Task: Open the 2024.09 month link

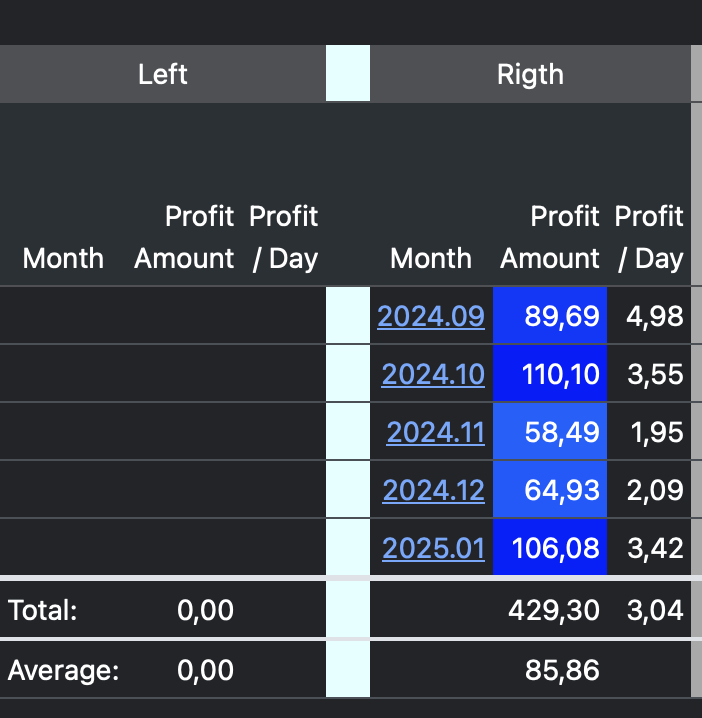Action: click(x=431, y=316)
